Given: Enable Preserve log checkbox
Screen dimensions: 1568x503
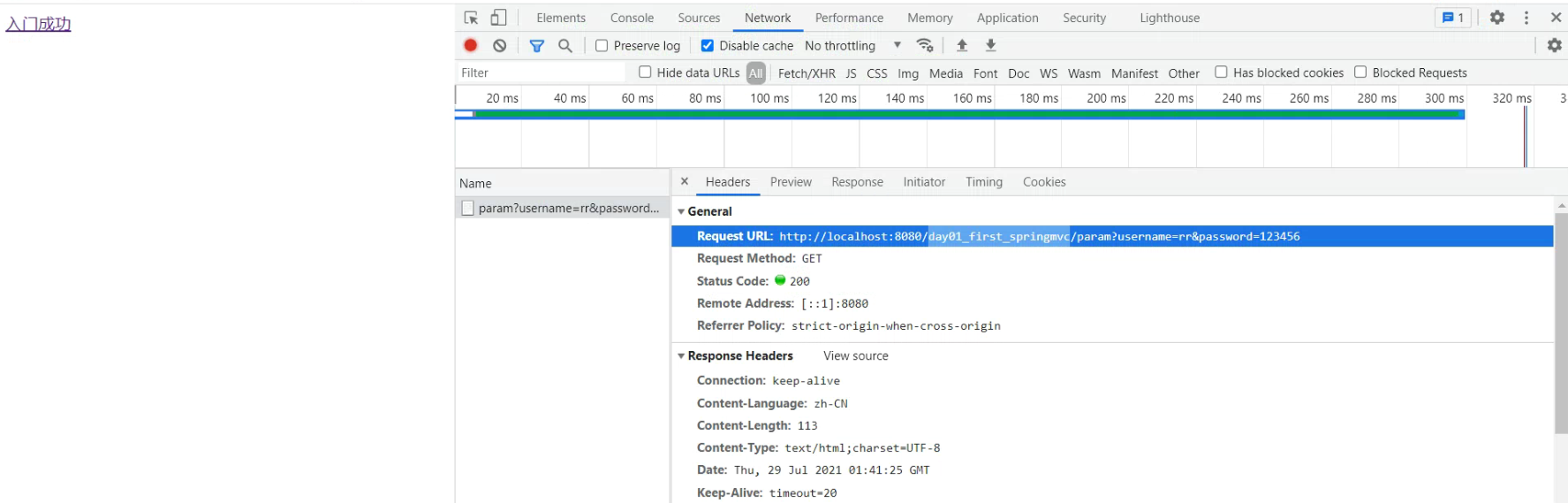Looking at the screenshot, I should (x=602, y=45).
